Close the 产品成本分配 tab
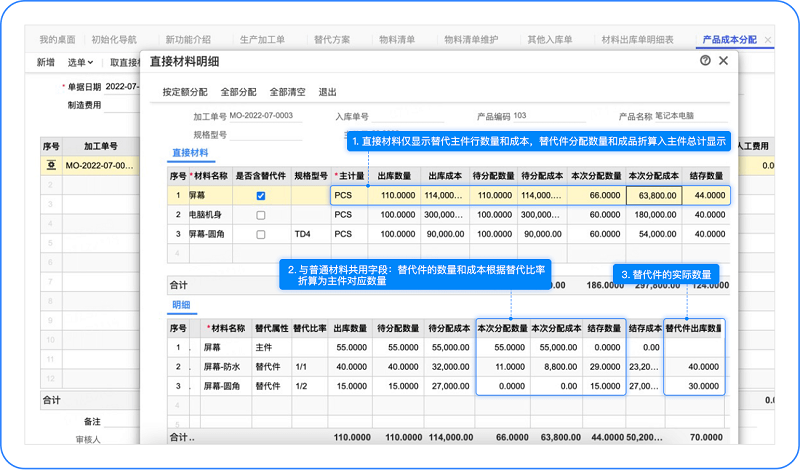800x470 pixels. pos(767,40)
